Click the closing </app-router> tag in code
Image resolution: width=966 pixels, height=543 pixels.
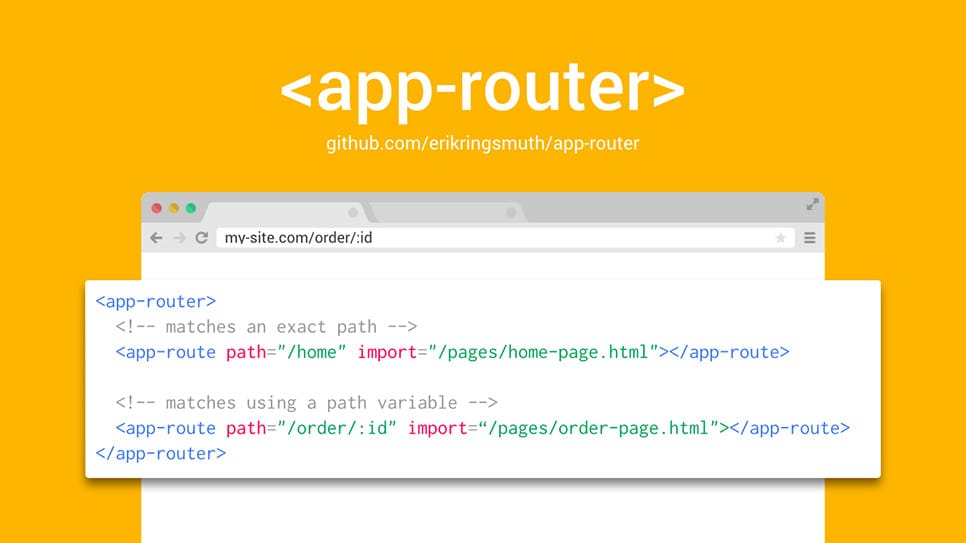(161, 453)
